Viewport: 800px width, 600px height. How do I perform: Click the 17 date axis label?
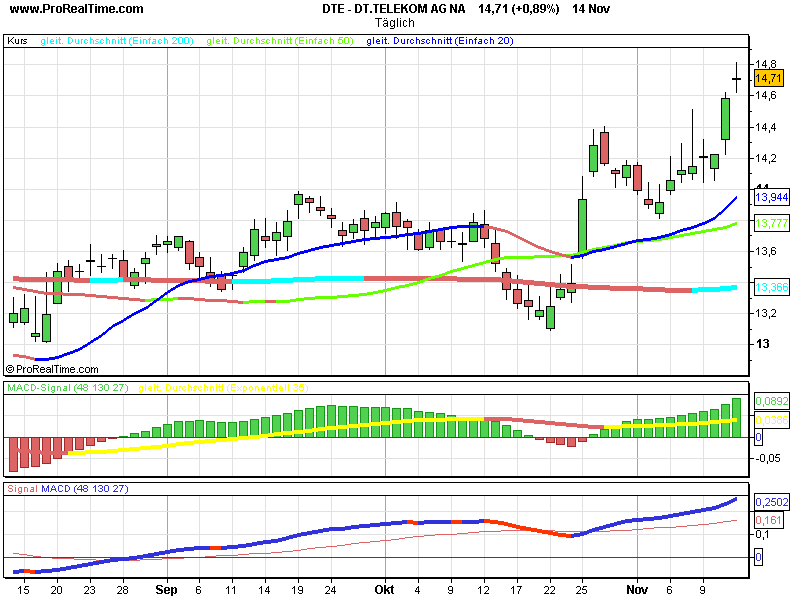pyautogui.click(x=516, y=590)
